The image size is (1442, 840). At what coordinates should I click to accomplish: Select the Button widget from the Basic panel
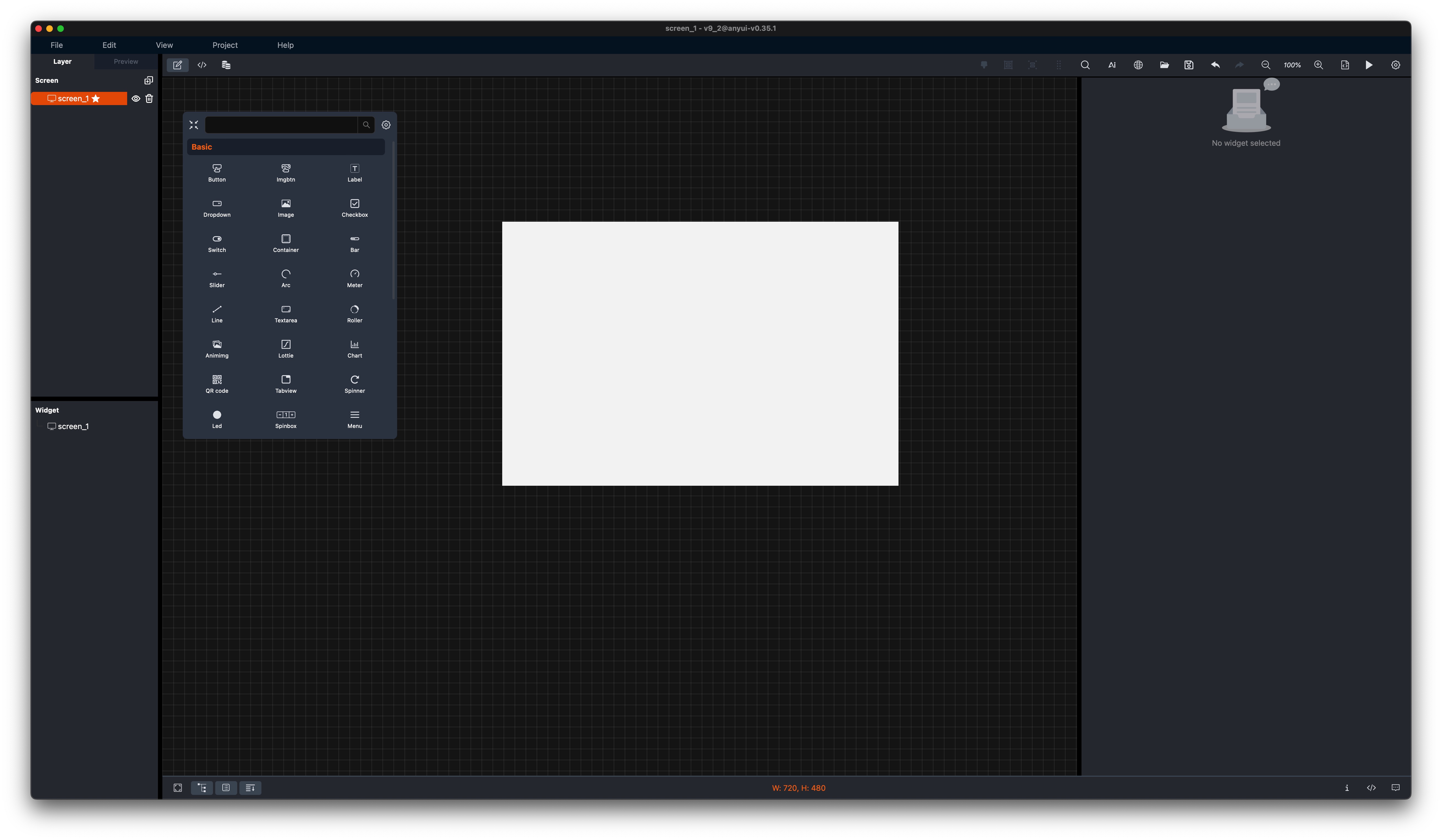pos(217,172)
